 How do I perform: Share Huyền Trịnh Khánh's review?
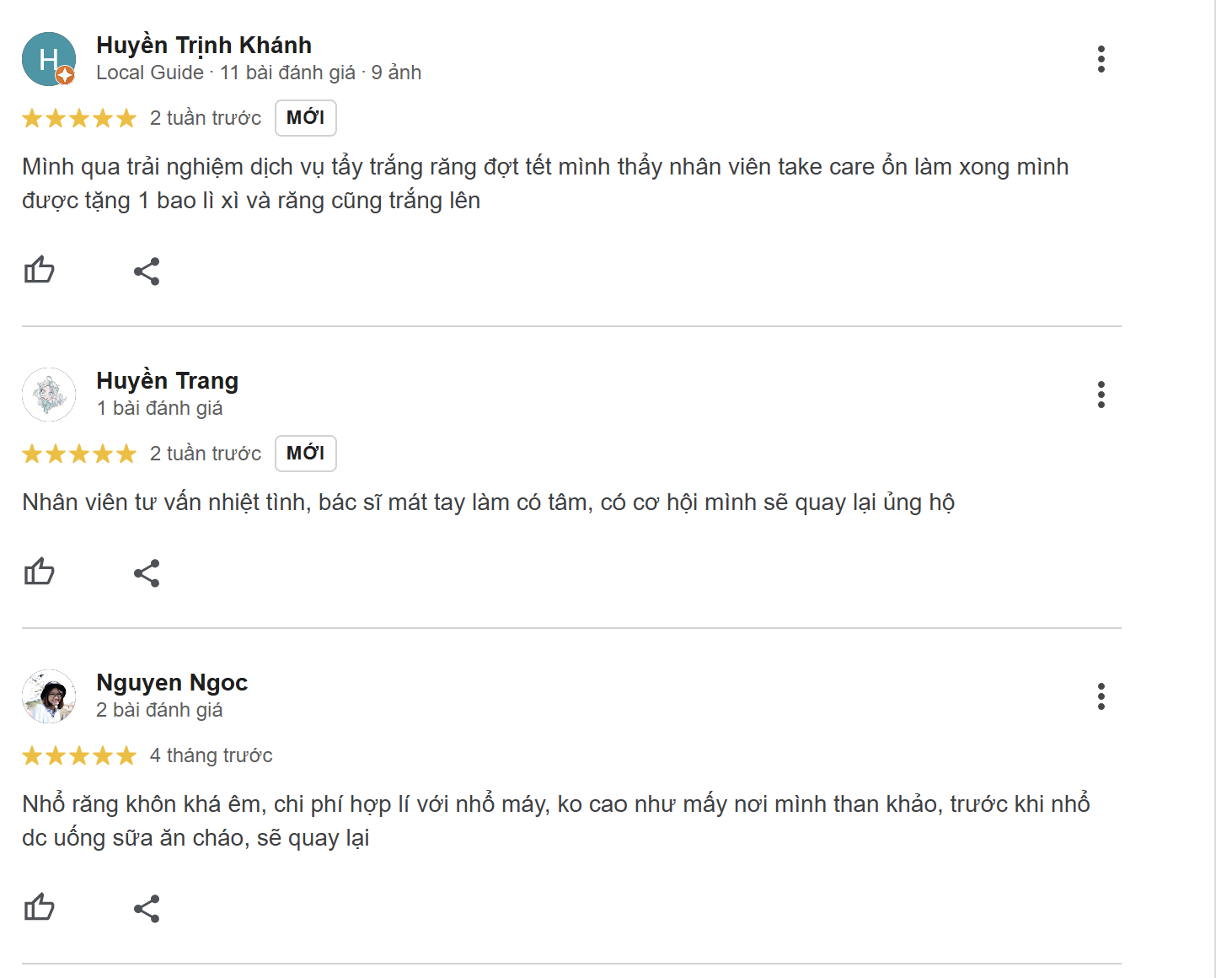point(147,271)
